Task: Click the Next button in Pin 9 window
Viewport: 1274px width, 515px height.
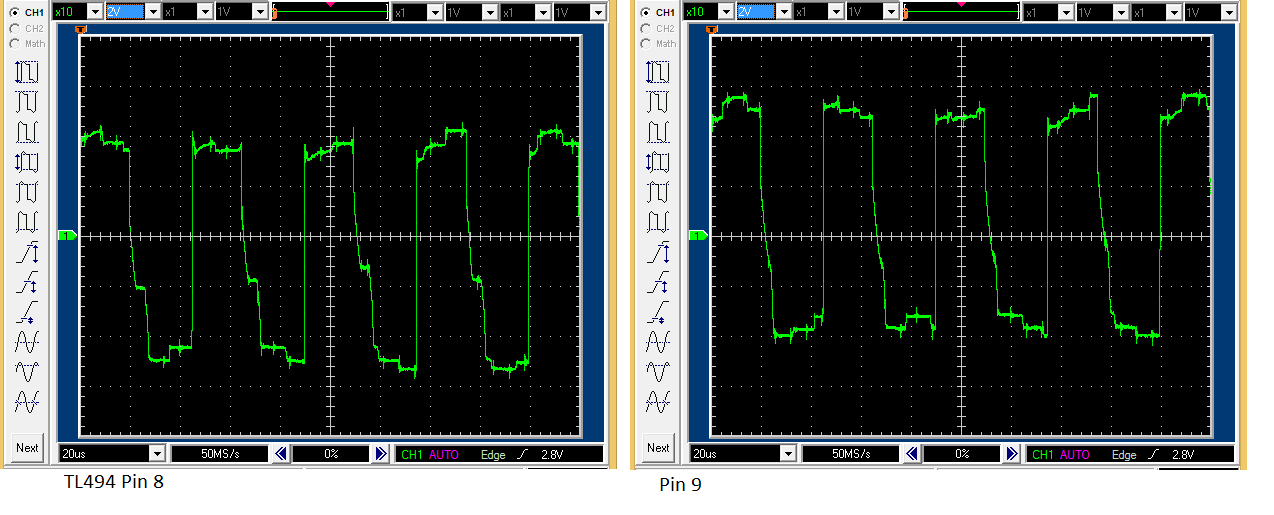Action: pos(657,448)
